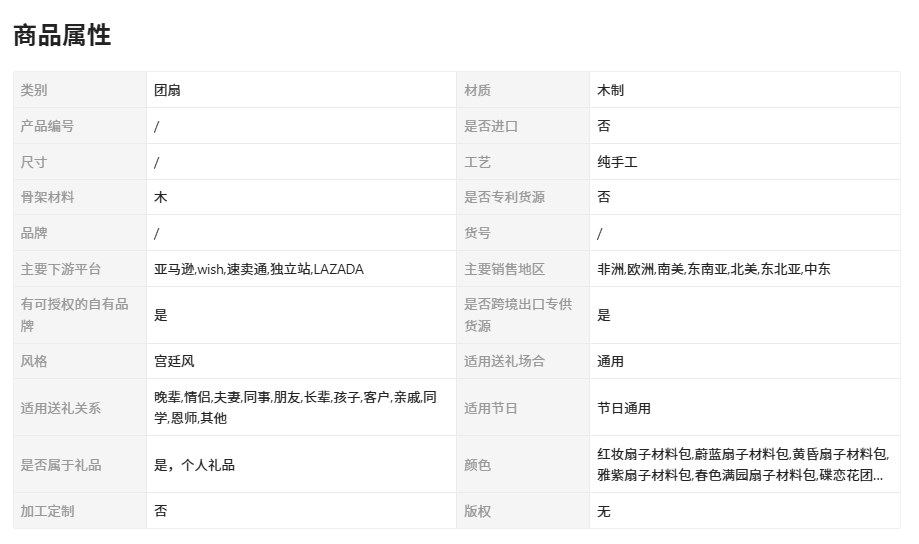This screenshot has width=919, height=544.
Task: Select the 无 copyright value
Action: point(604,511)
